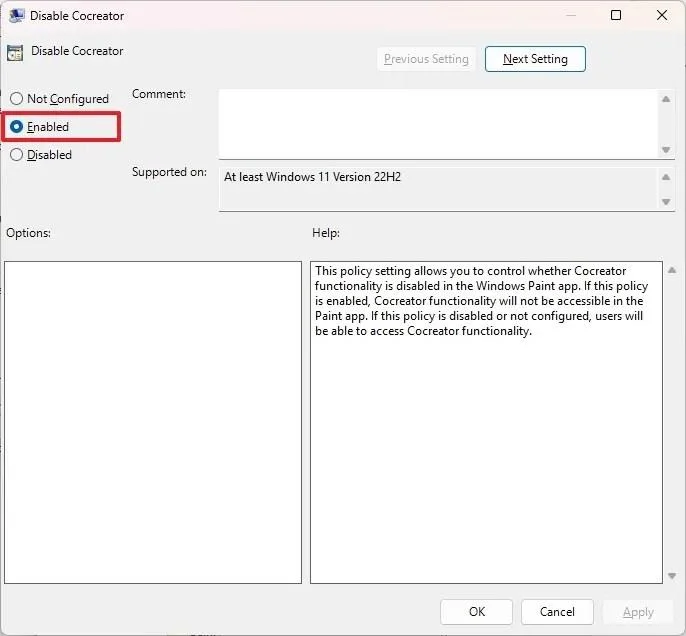Go to the Next Setting
Viewport: 686px width, 636px height.
(x=535, y=59)
